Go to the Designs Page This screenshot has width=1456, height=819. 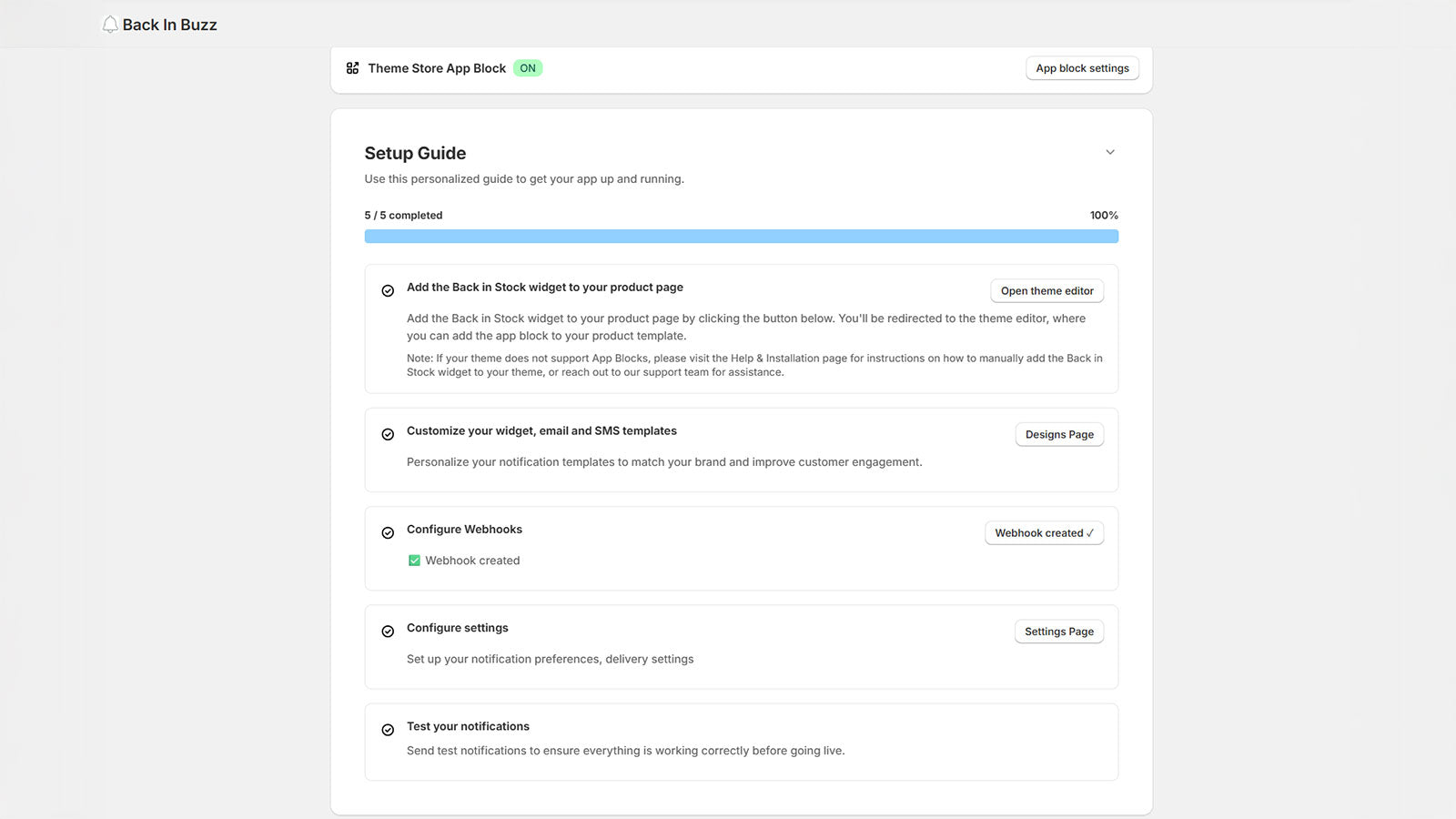point(1059,435)
